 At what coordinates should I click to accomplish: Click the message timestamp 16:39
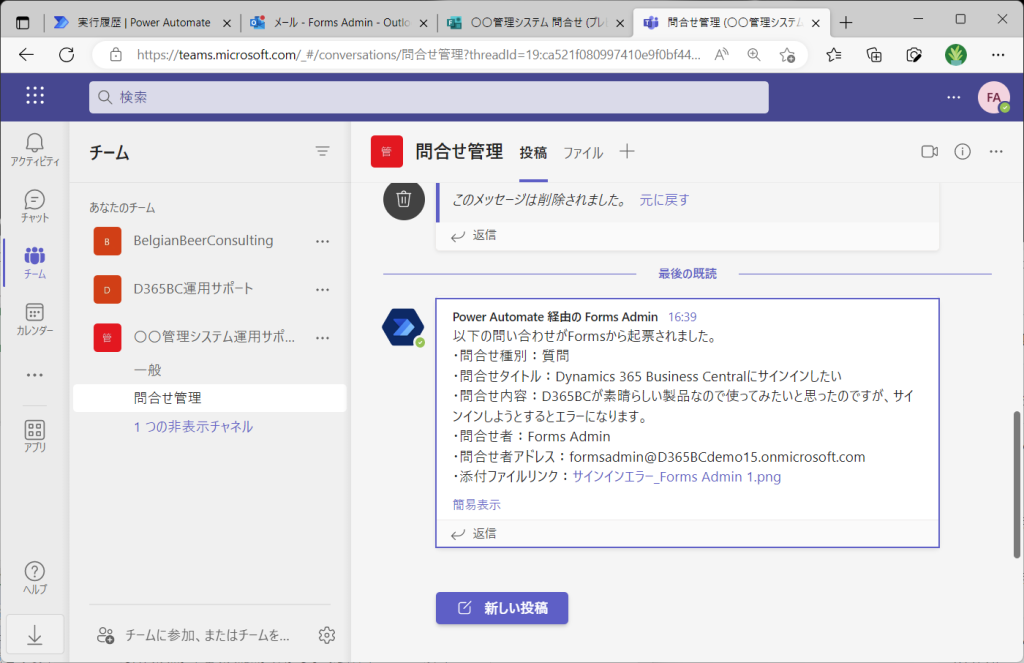(x=682, y=317)
